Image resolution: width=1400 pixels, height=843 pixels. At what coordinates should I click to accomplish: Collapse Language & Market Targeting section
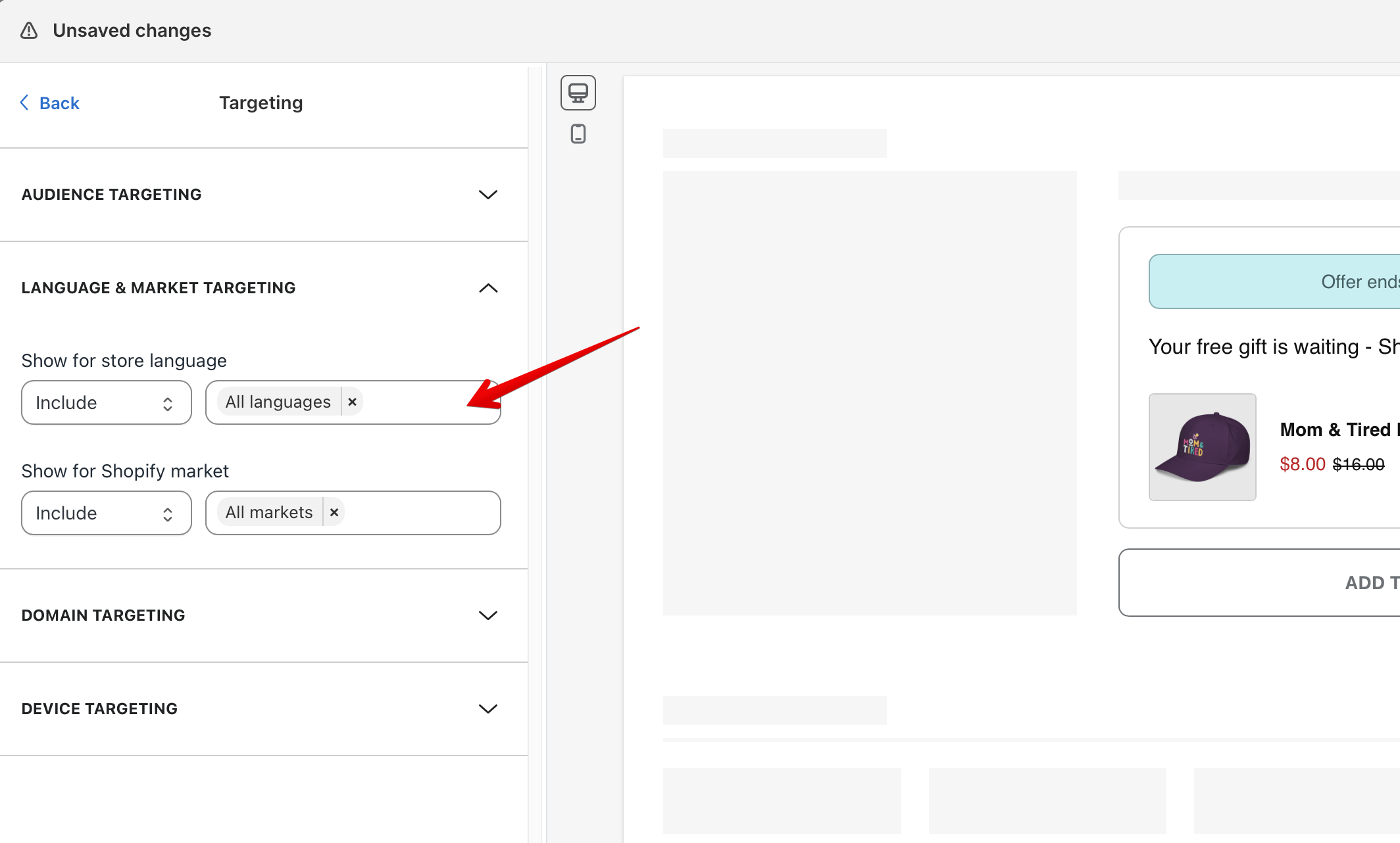coord(488,288)
